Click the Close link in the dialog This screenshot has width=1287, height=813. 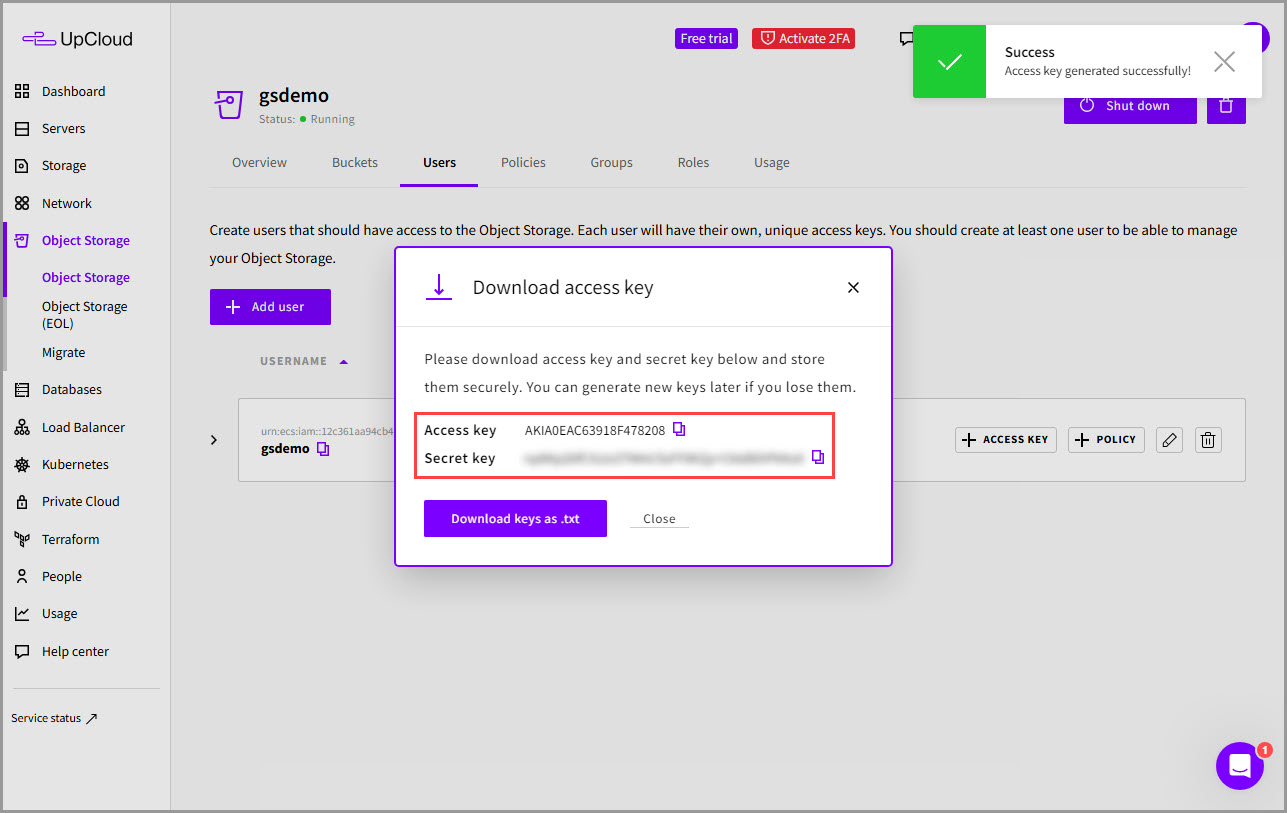[659, 519]
